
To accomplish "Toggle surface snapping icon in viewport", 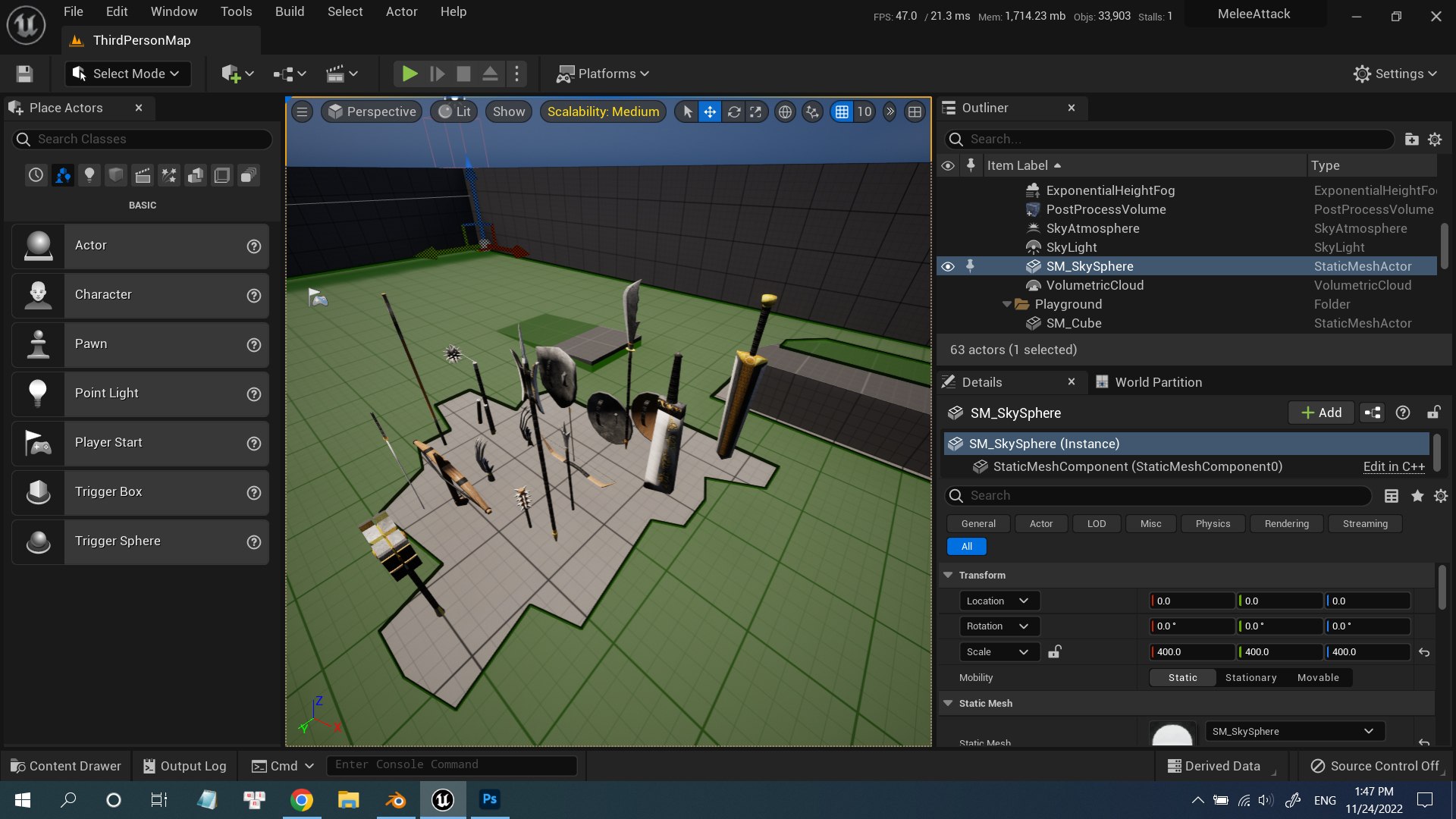I will [812, 112].
